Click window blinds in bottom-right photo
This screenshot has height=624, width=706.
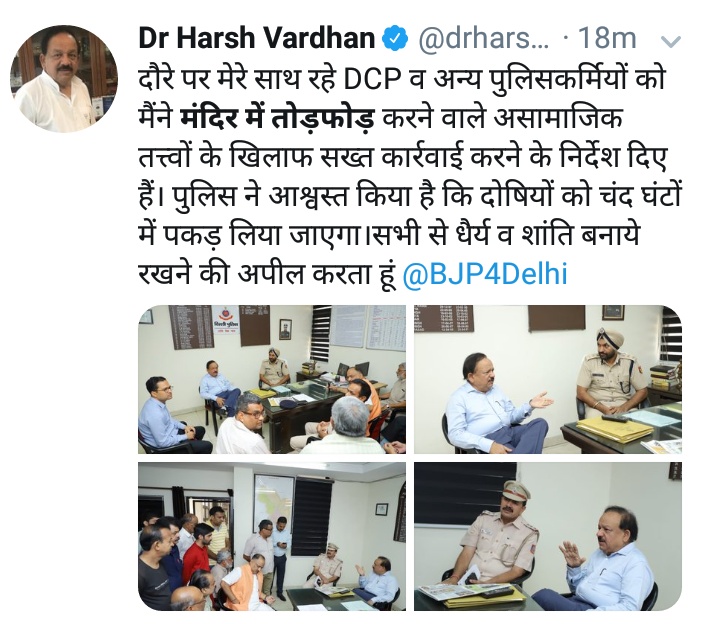click(x=465, y=493)
